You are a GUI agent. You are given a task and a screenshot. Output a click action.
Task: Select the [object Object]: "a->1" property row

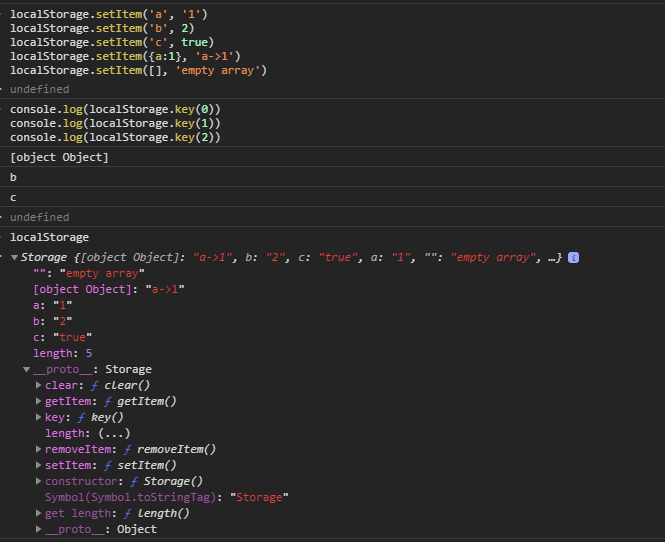[109, 290]
